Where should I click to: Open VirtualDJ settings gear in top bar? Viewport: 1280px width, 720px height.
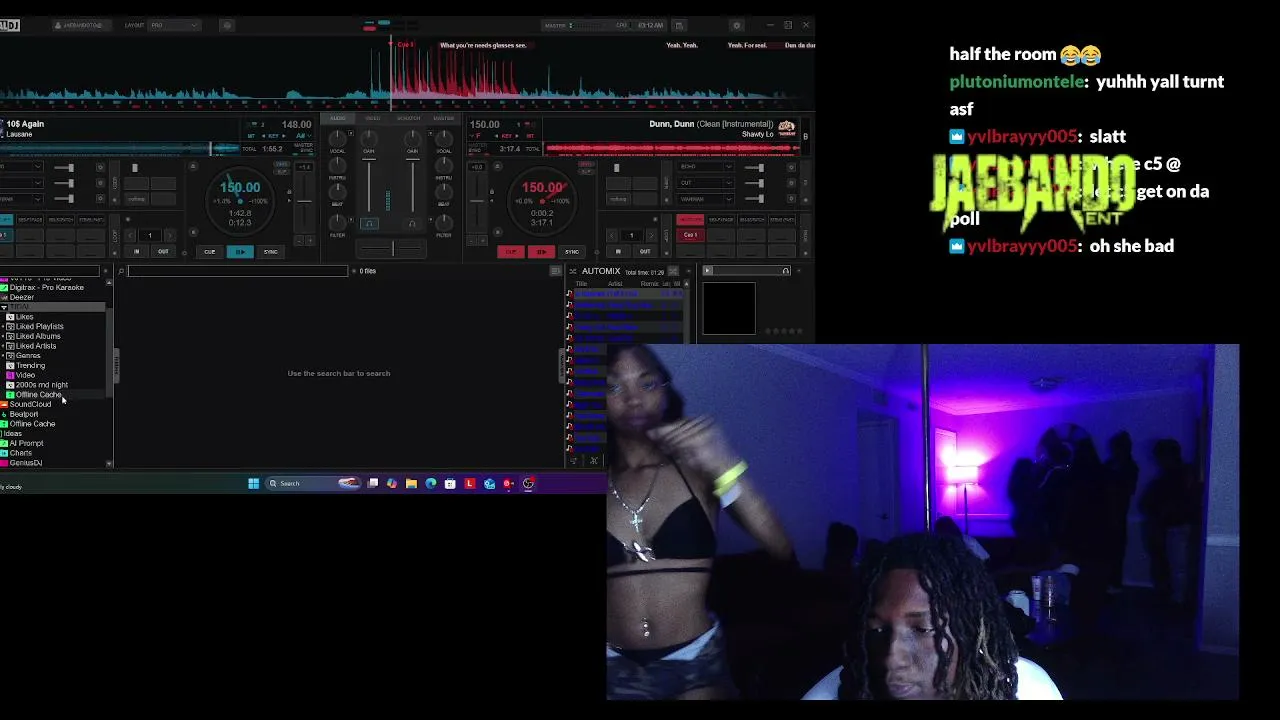tap(737, 25)
